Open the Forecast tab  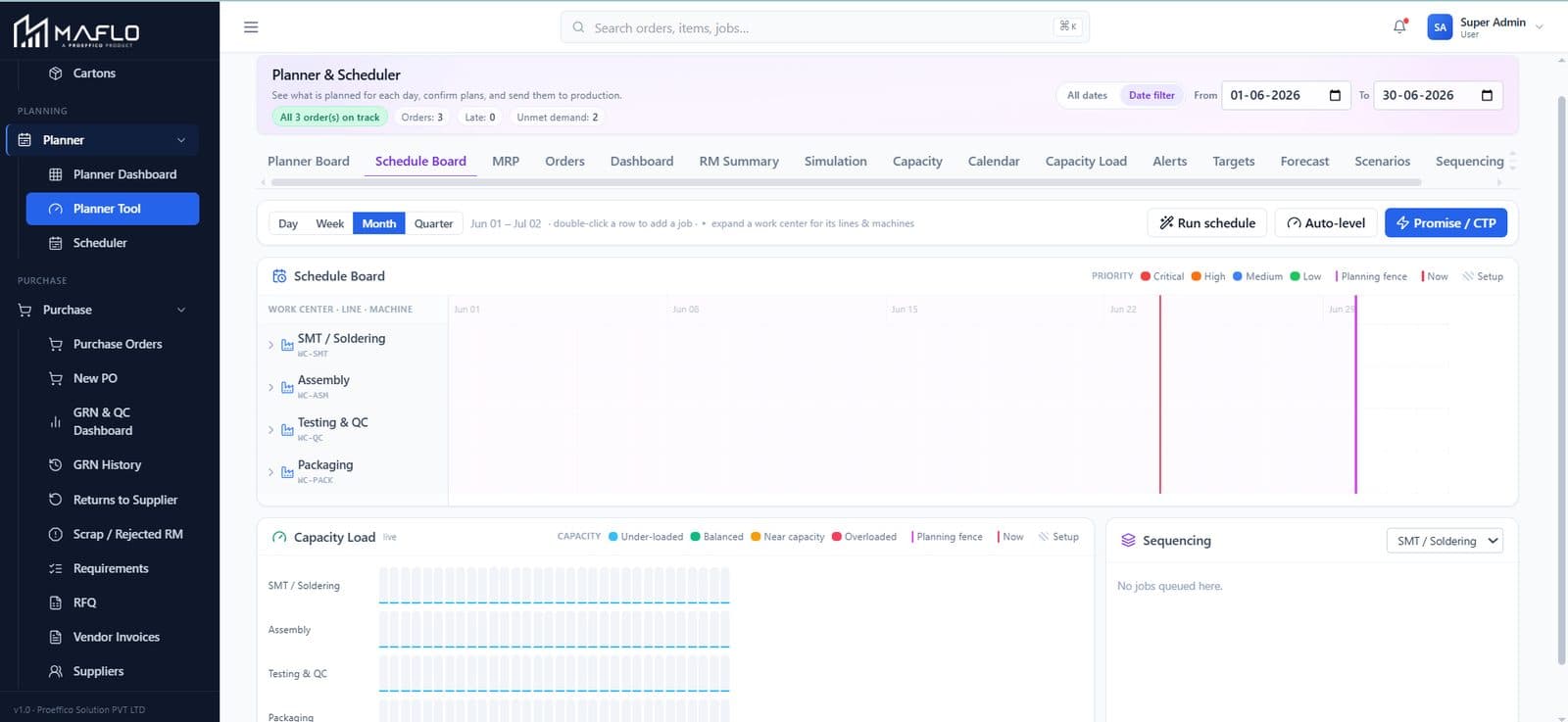(x=1304, y=161)
